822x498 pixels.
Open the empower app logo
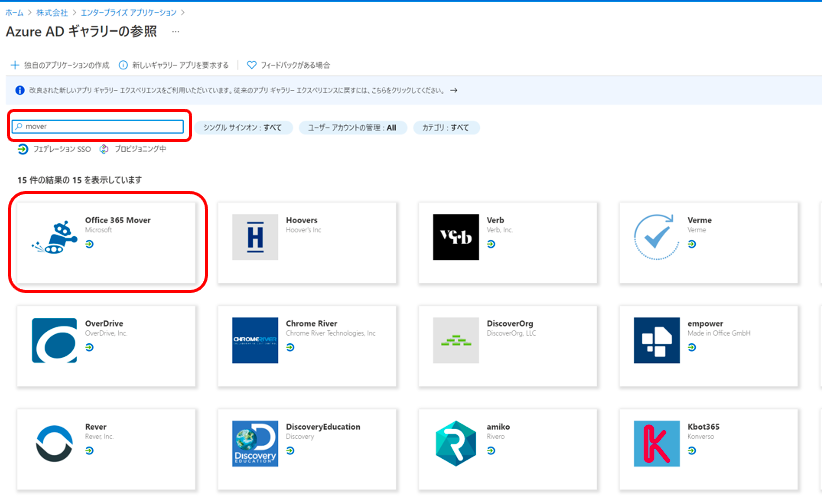pyautogui.click(x=656, y=340)
